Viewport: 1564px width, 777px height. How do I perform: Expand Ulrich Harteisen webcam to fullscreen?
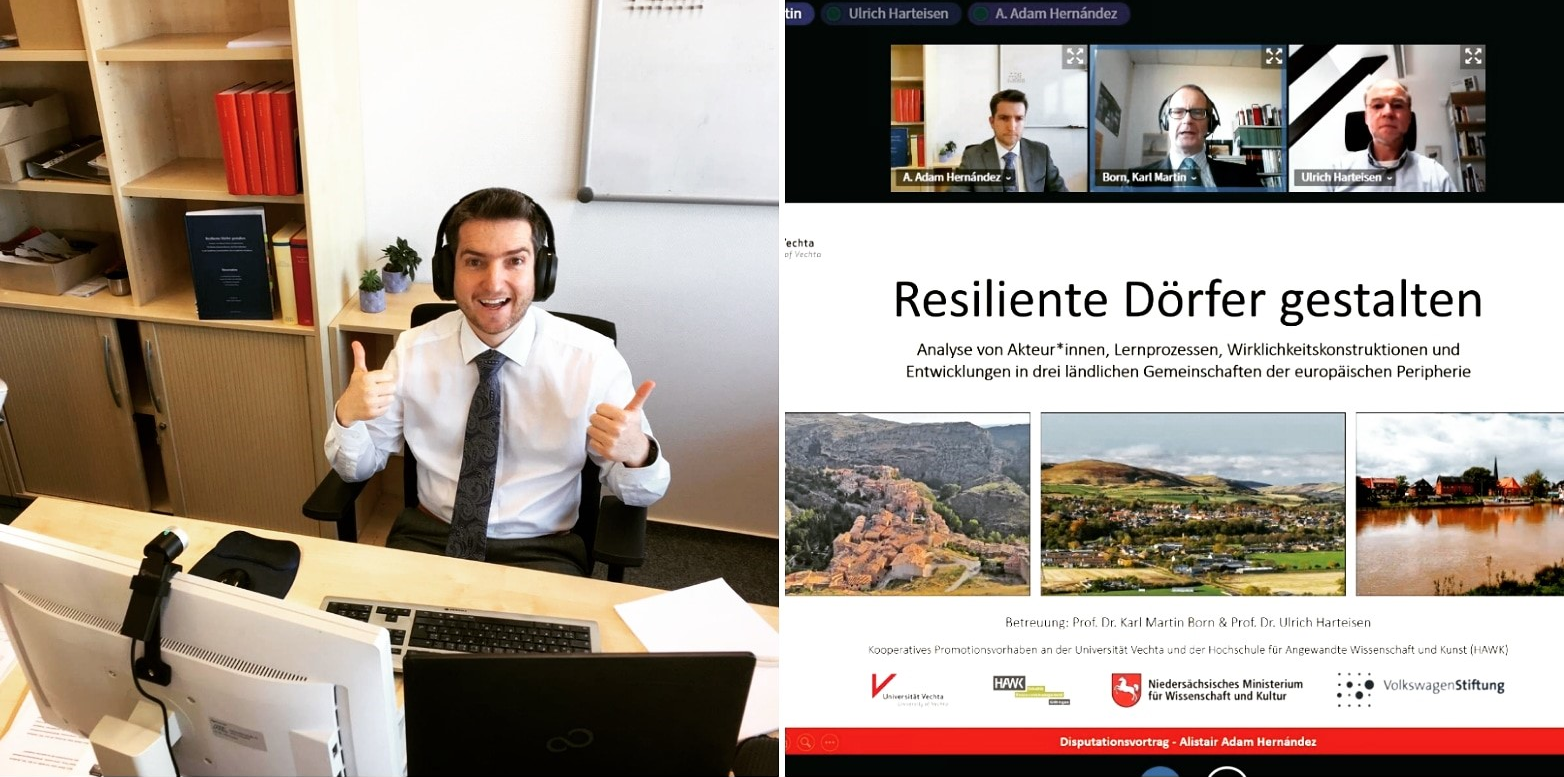(x=1472, y=57)
